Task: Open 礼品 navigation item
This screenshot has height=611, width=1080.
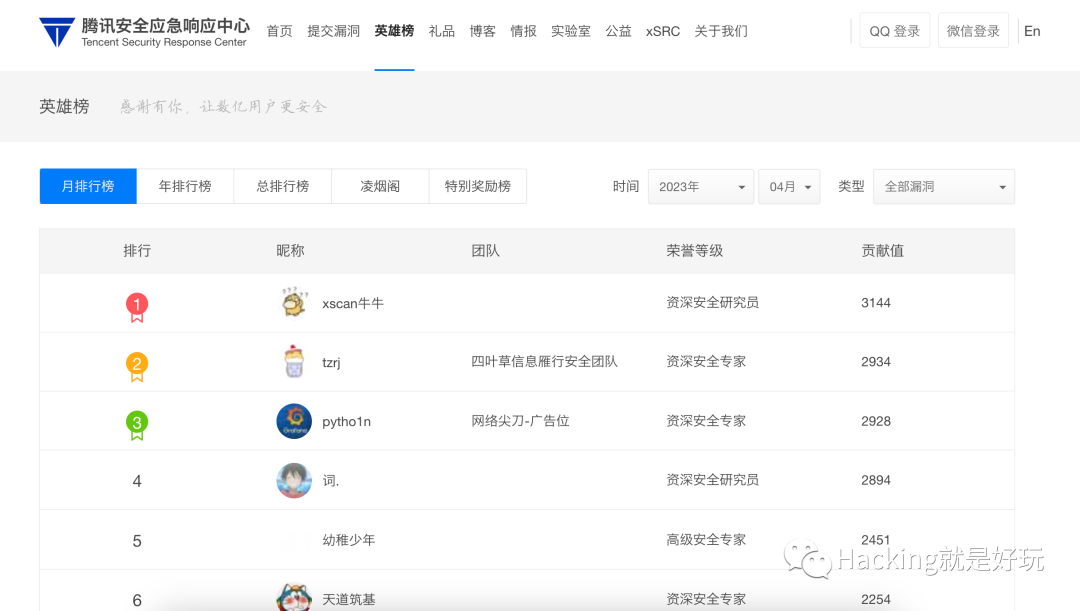Action: tap(442, 31)
